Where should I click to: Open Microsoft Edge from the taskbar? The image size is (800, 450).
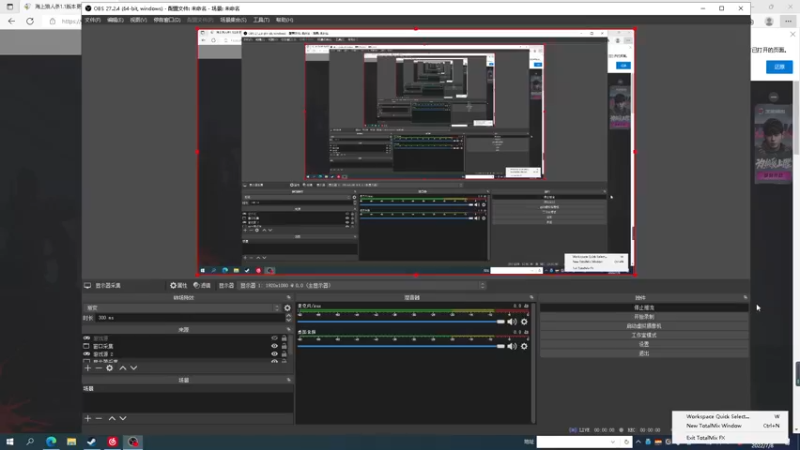tap(51, 442)
